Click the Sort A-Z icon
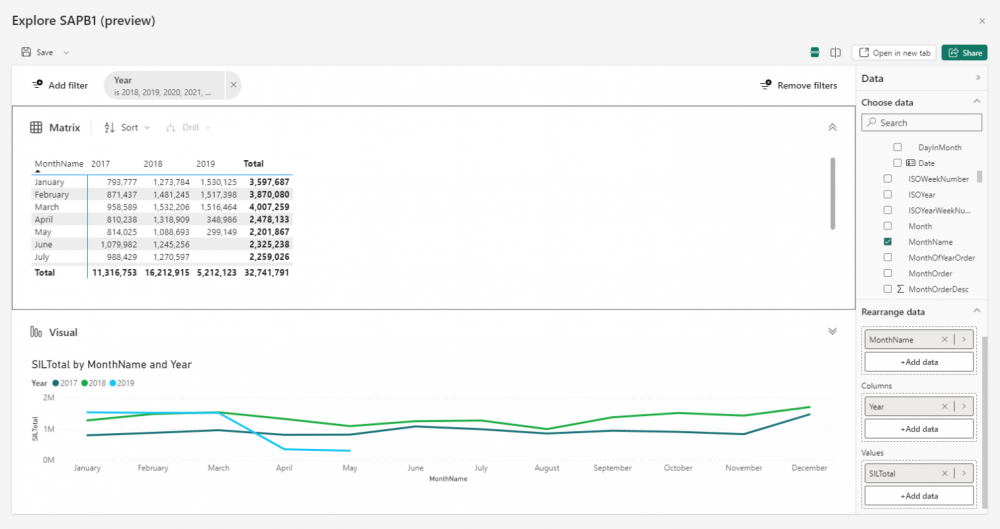Image resolution: width=1000 pixels, height=529 pixels. tap(110, 128)
